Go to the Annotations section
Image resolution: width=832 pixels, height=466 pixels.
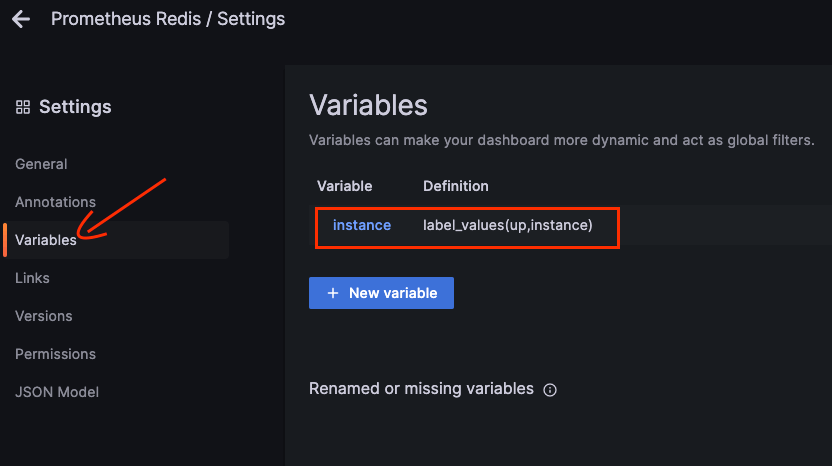[55, 202]
